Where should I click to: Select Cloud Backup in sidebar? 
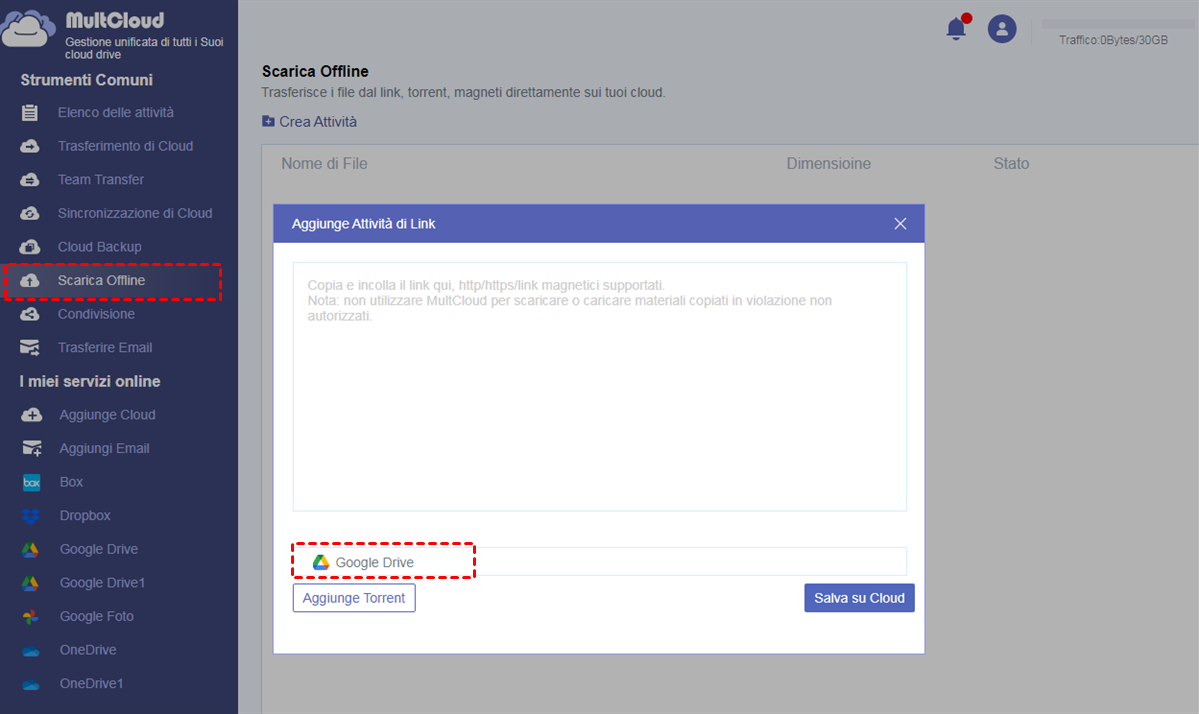pyautogui.click(x=99, y=247)
